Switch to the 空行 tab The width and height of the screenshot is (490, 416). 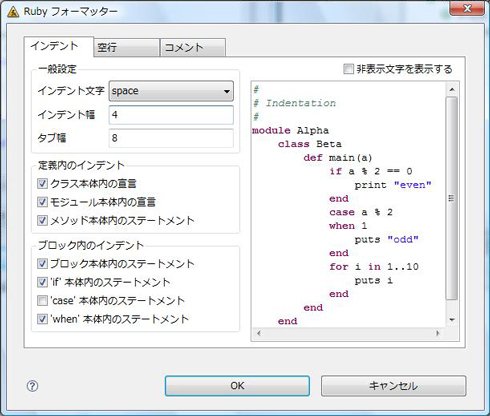coord(126,47)
